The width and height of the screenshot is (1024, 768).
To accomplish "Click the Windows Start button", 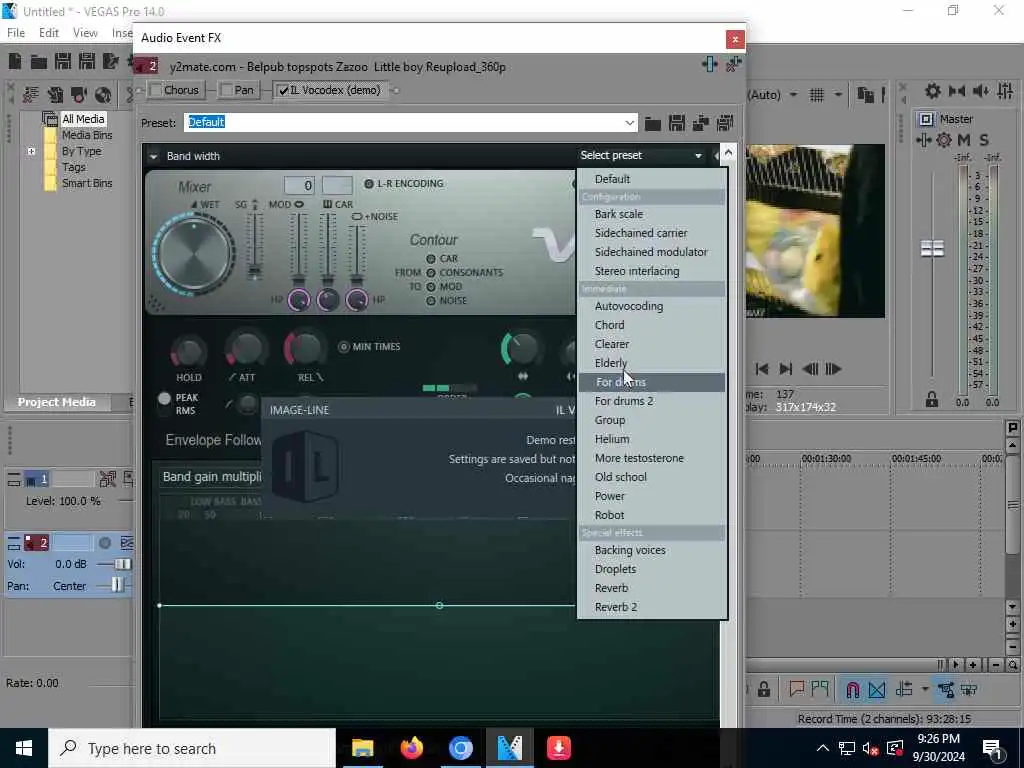I will pos(24,748).
